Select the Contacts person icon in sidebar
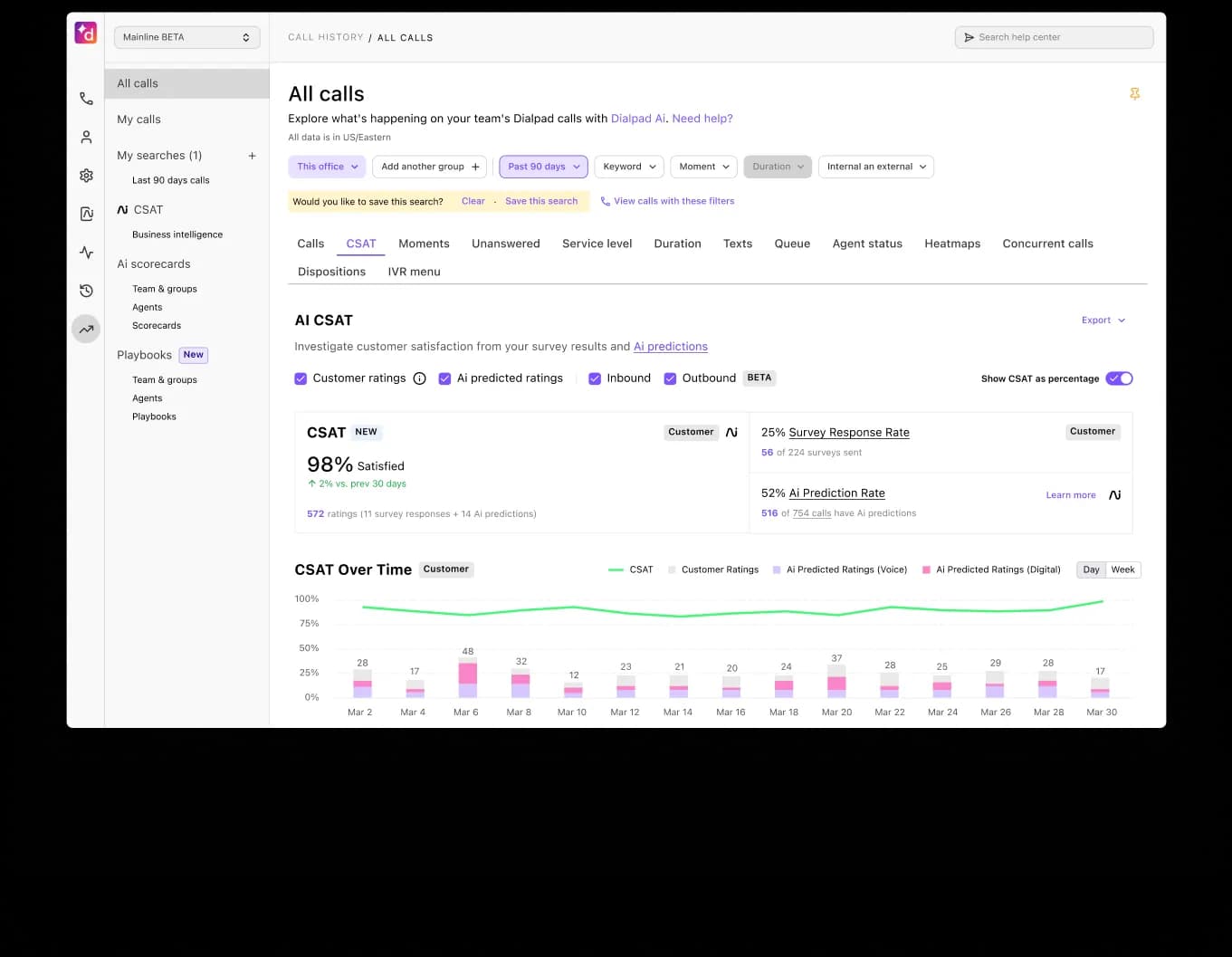This screenshot has height=957, width=1232. coord(86,137)
